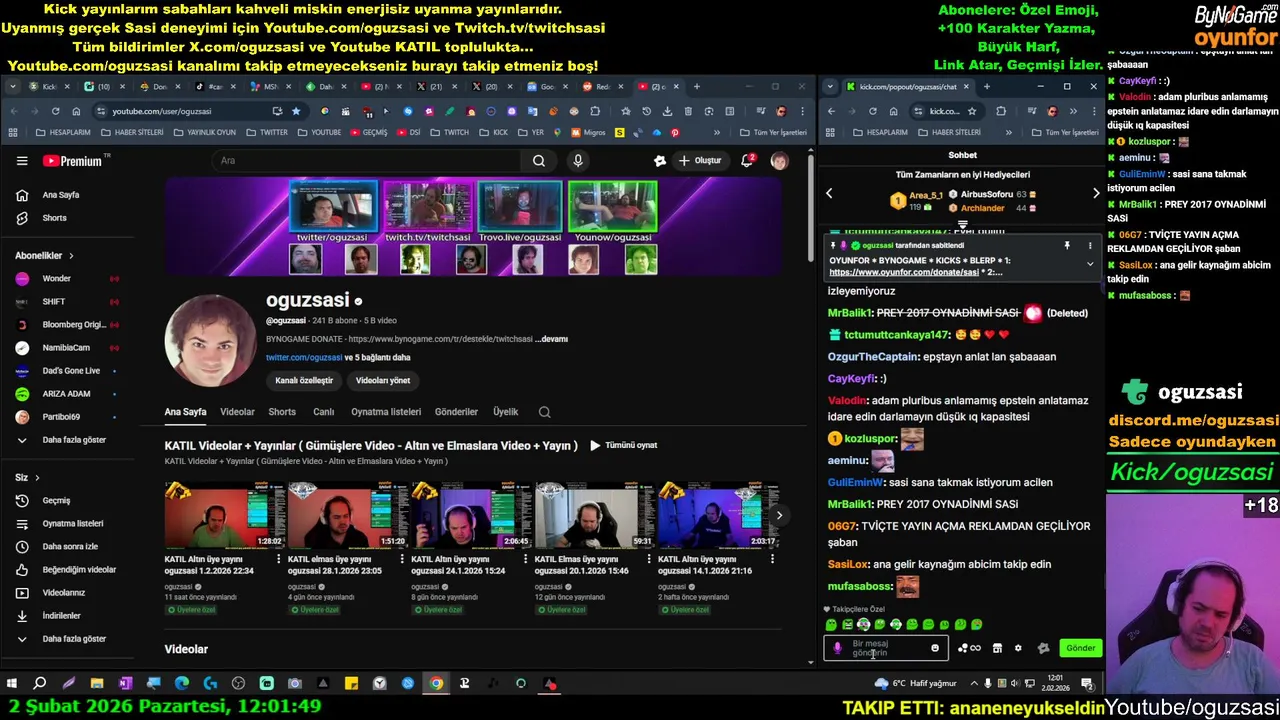Send the message with Gönder
Screen dimensions: 1280x720
click(1081, 649)
